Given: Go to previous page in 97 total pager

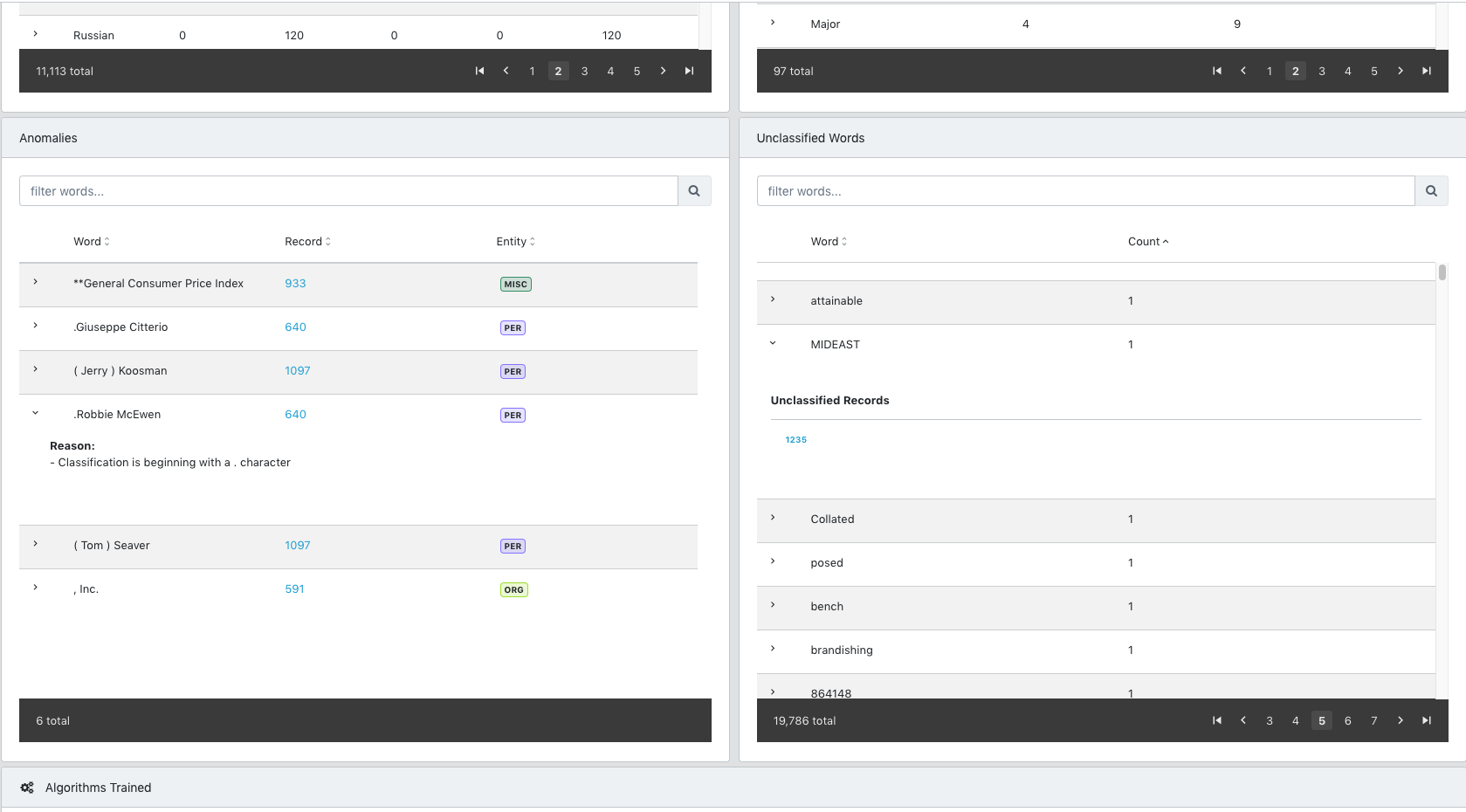Looking at the screenshot, I should (x=1242, y=71).
